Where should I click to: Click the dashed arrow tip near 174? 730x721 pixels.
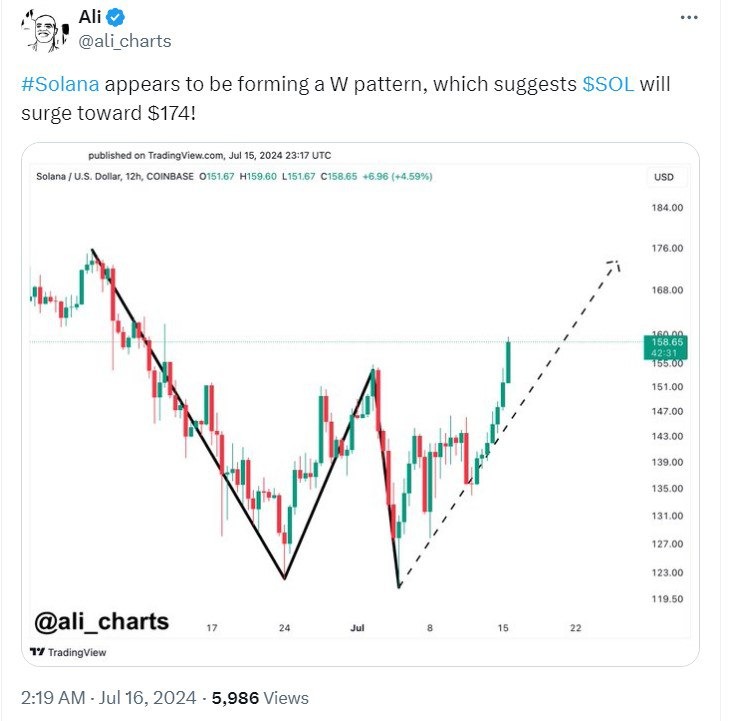point(616,263)
